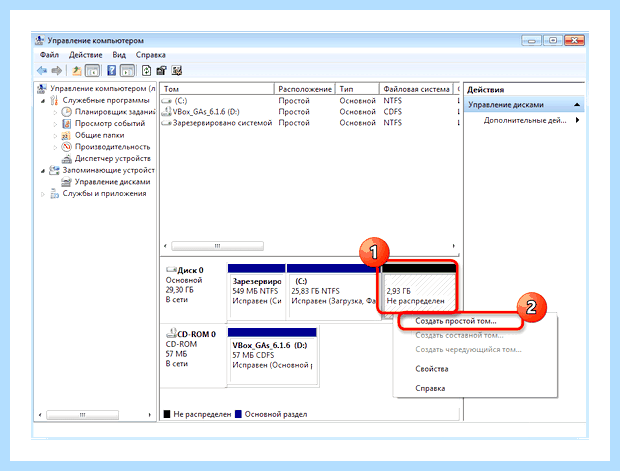Image resolution: width=620 pixels, height=471 pixels.
Task: Collapse the Управление дисками actions section
Action: coord(577,105)
